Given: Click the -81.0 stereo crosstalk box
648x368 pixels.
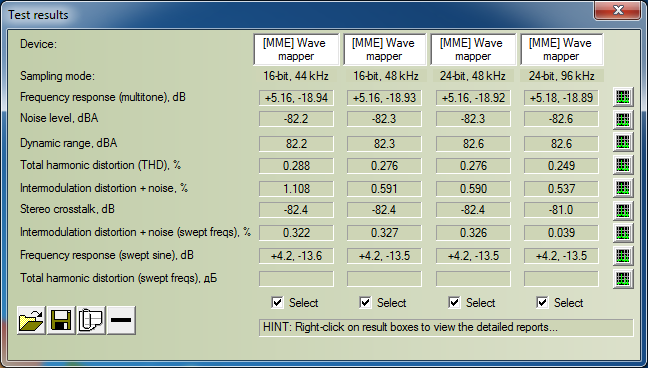Looking at the screenshot, I should coord(561,210).
